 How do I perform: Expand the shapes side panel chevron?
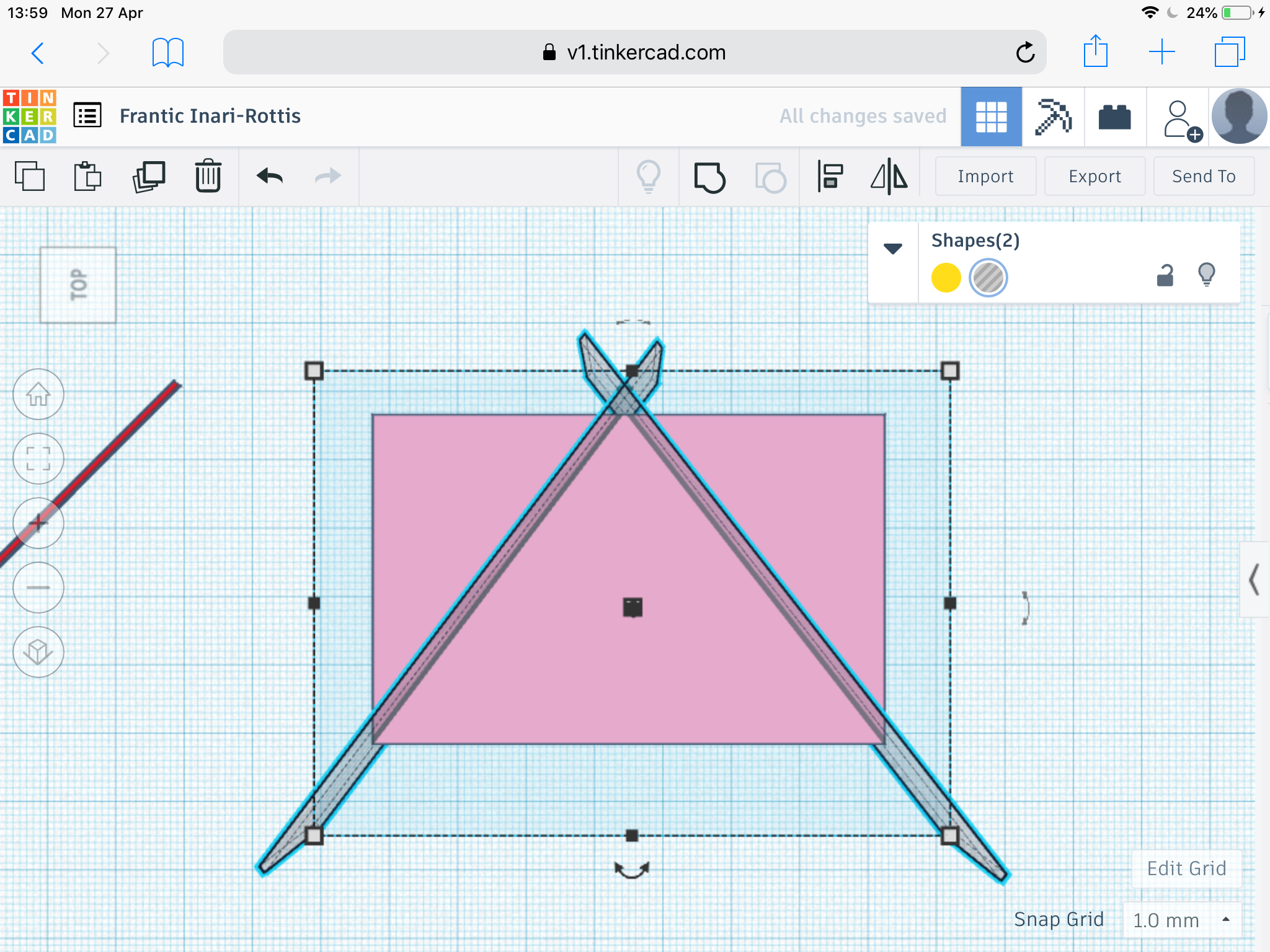coord(1254,580)
